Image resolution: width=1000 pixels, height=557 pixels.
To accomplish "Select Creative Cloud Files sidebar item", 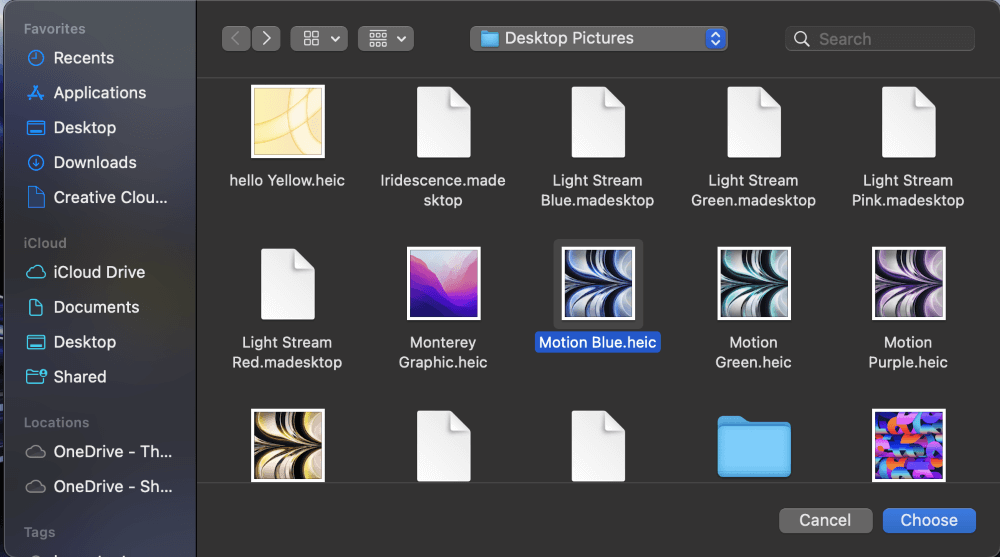I will [110, 198].
